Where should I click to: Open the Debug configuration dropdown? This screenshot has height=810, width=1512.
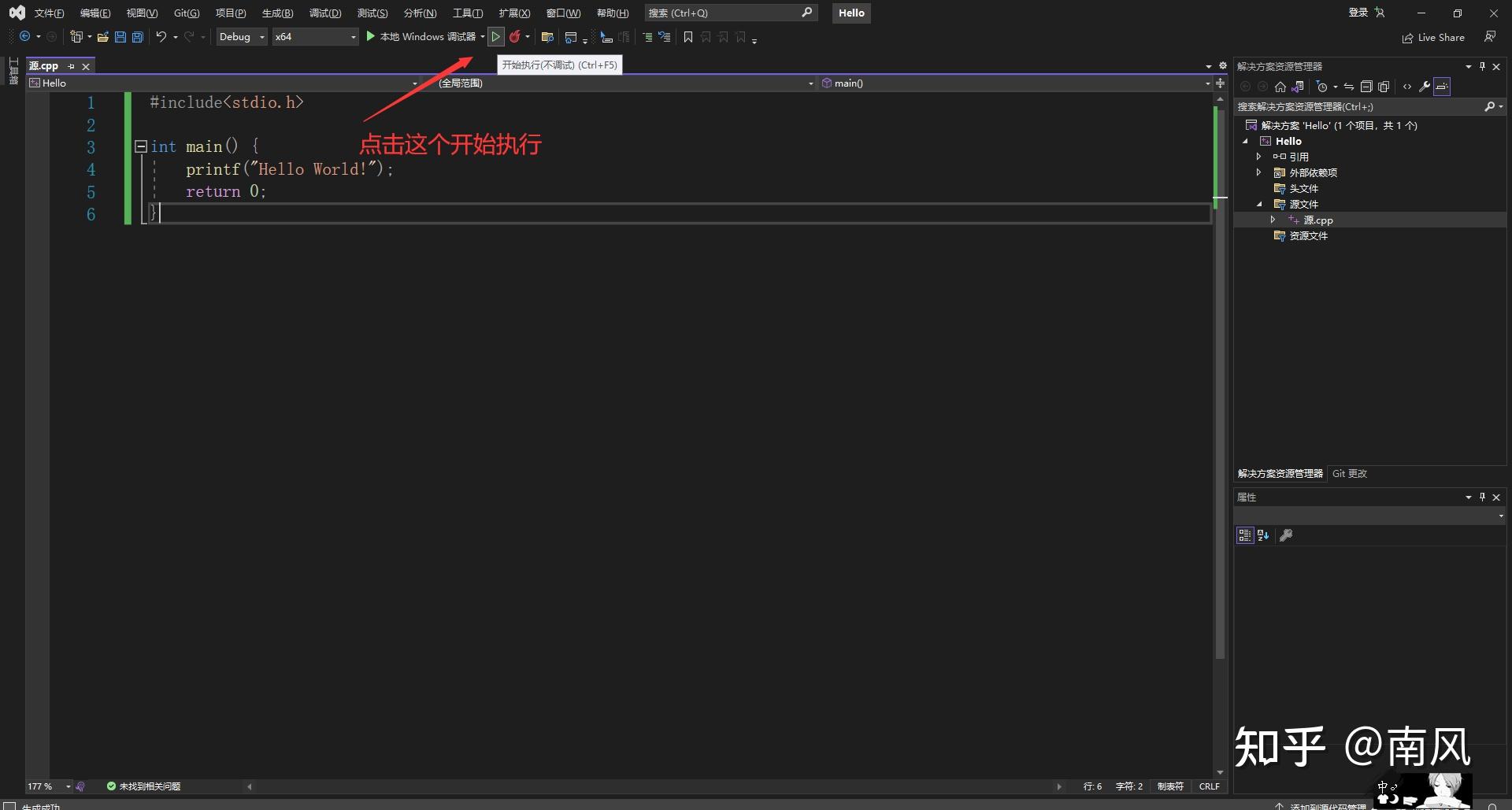[241, 37]
